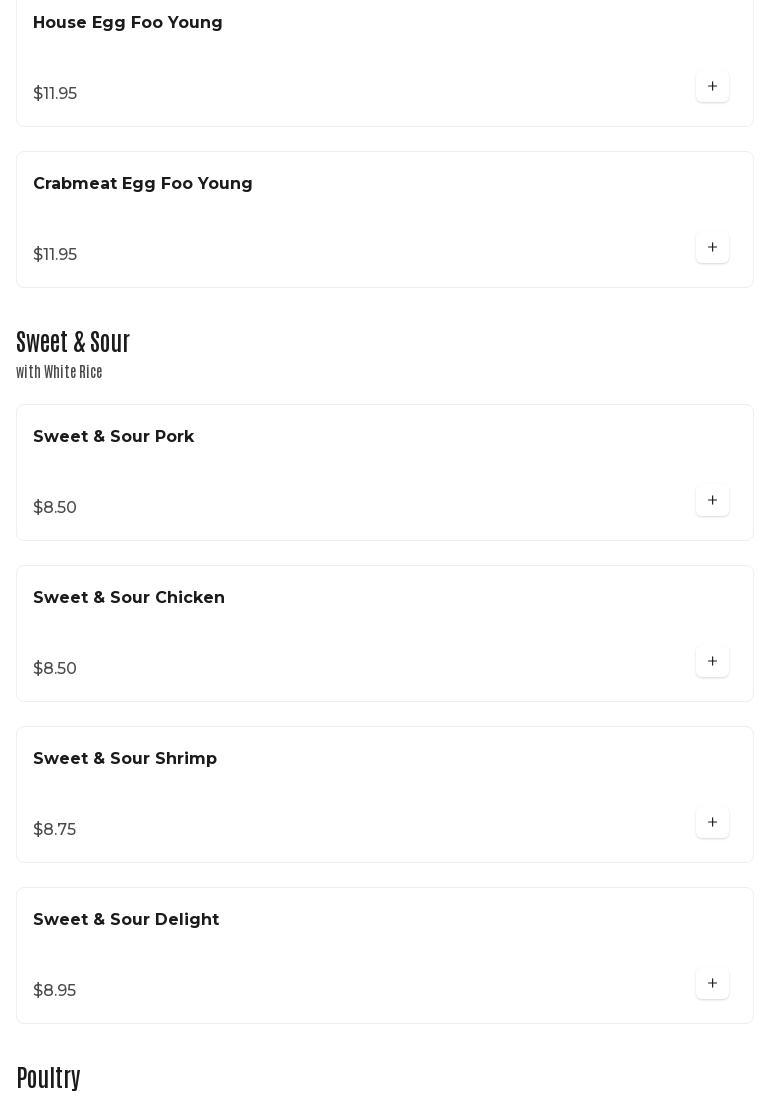
Task: Click $11.95 price on House Egg Foo Young
Action: pyautogui.click(x=55, y=94)
